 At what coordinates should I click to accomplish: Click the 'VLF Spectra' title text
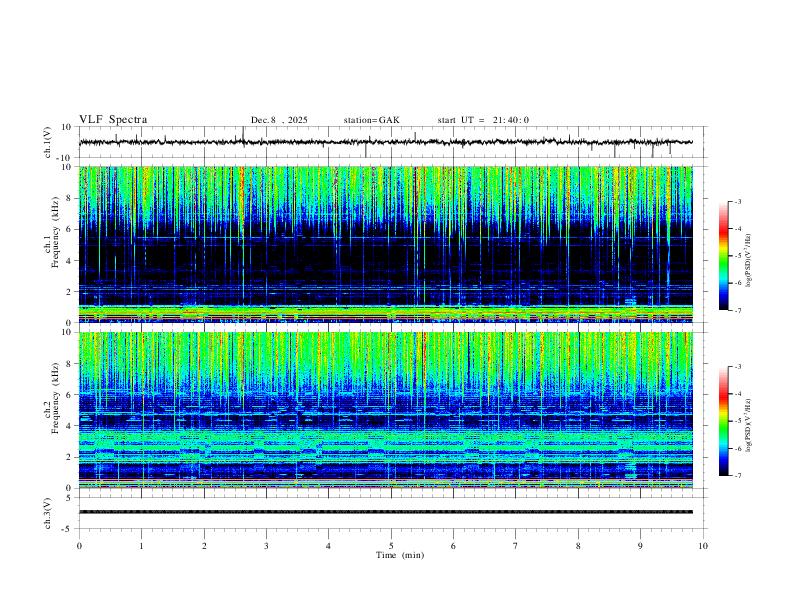(113, 120)
